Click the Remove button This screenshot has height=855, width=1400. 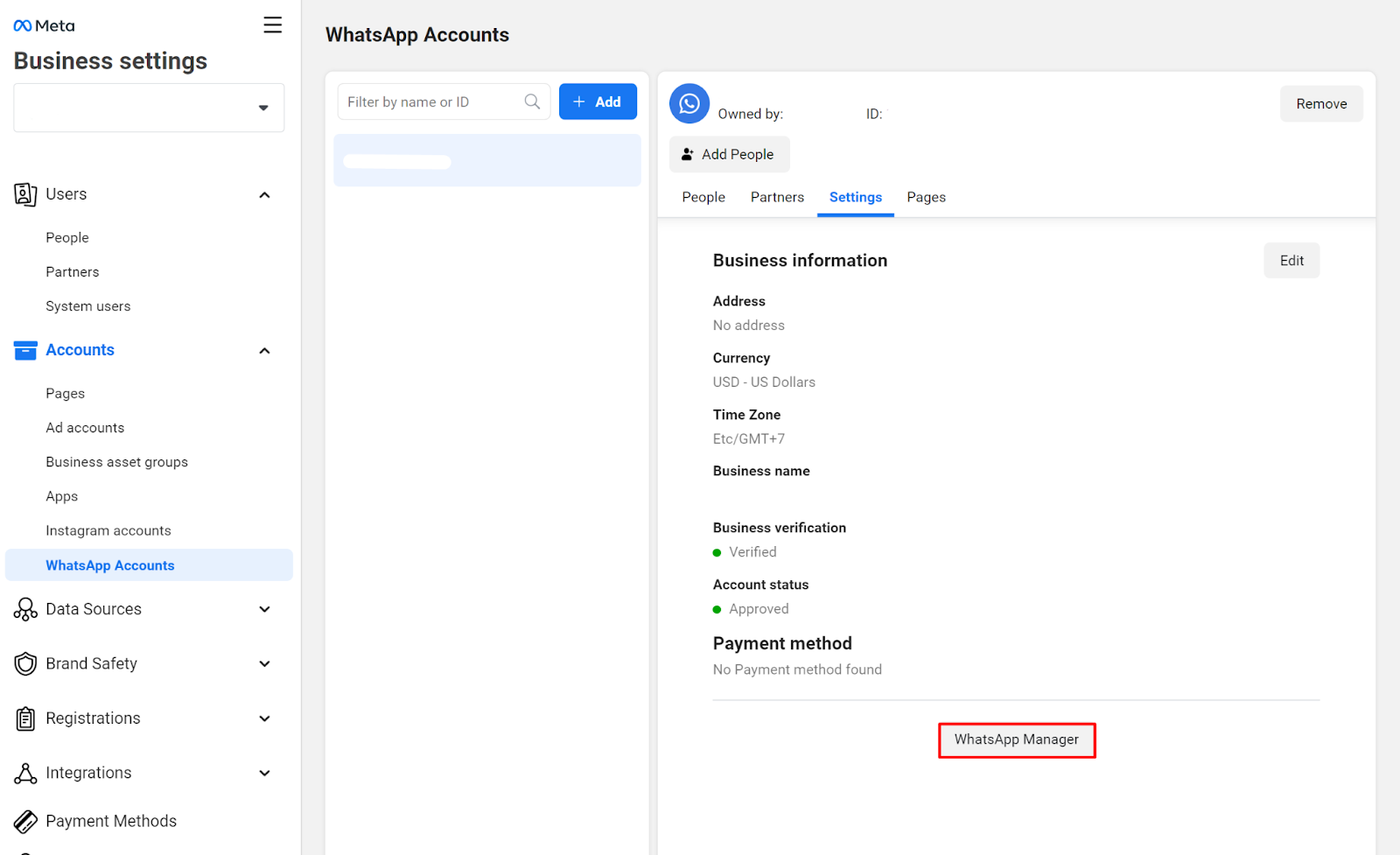(x=1321, y=103)
